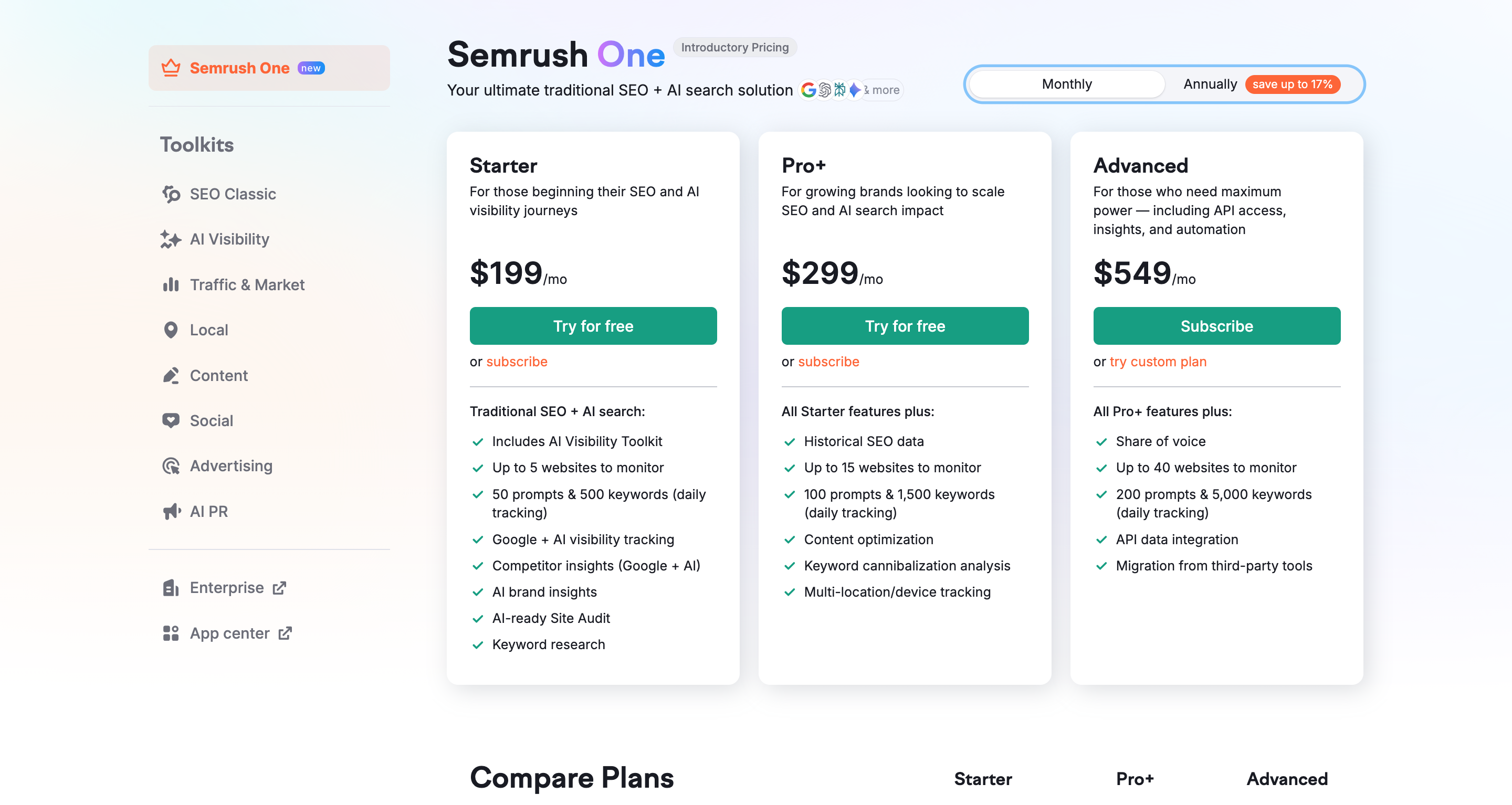Click the AI PR megaphone icon
Viewport: 1512px width, 805px height.
coord(171,512)
